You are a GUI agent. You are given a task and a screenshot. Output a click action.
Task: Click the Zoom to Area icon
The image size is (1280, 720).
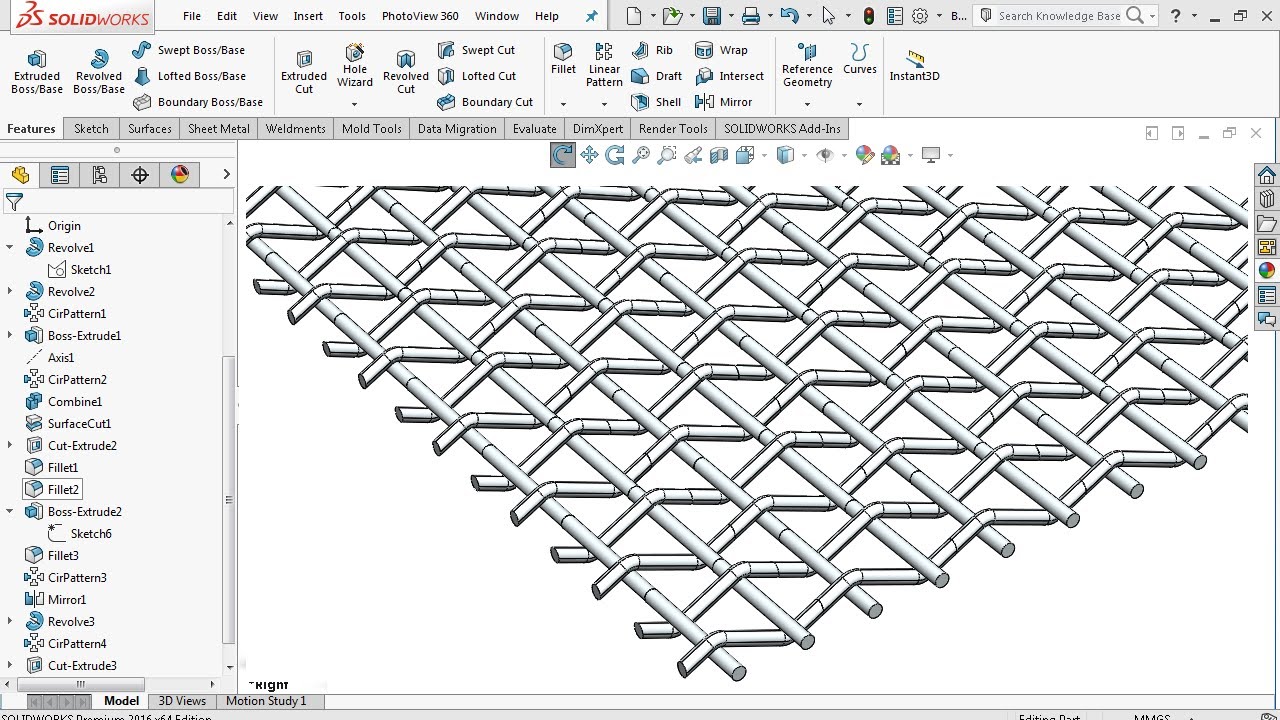pos(667,155)
